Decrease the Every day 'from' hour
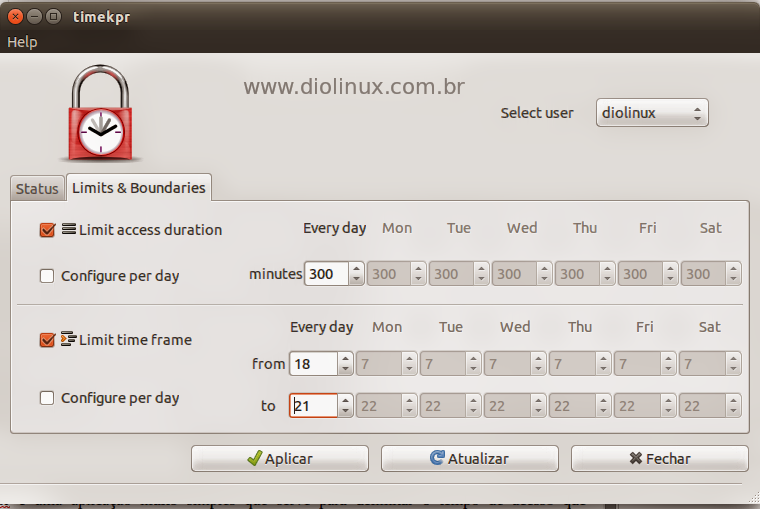The height and width of the screenshot is (509, 760). [345, 370]
